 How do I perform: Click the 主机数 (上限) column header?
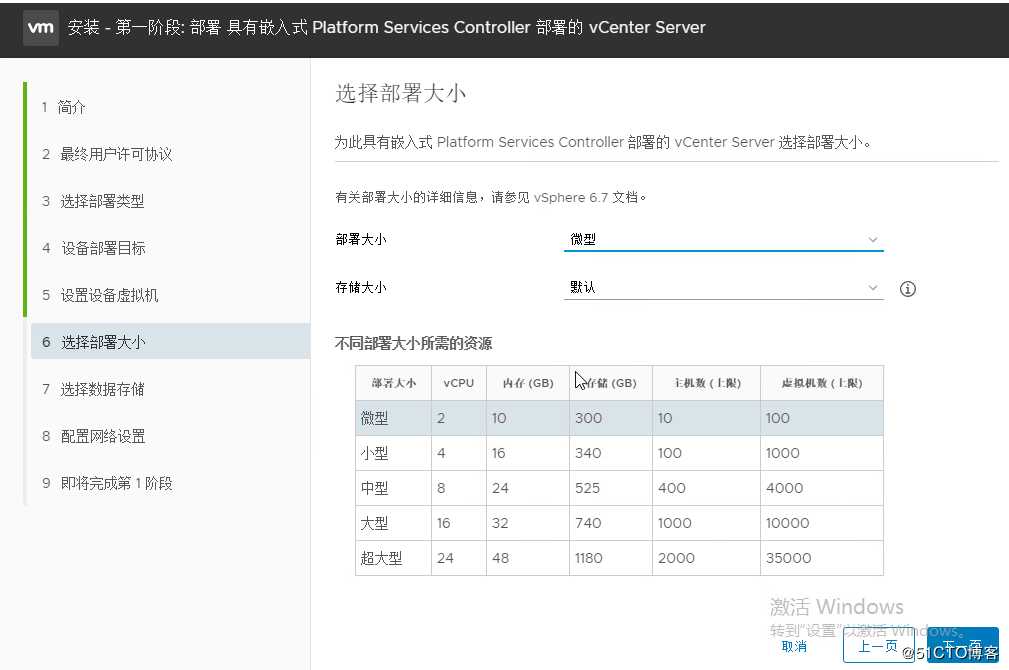tap(707, 383)
